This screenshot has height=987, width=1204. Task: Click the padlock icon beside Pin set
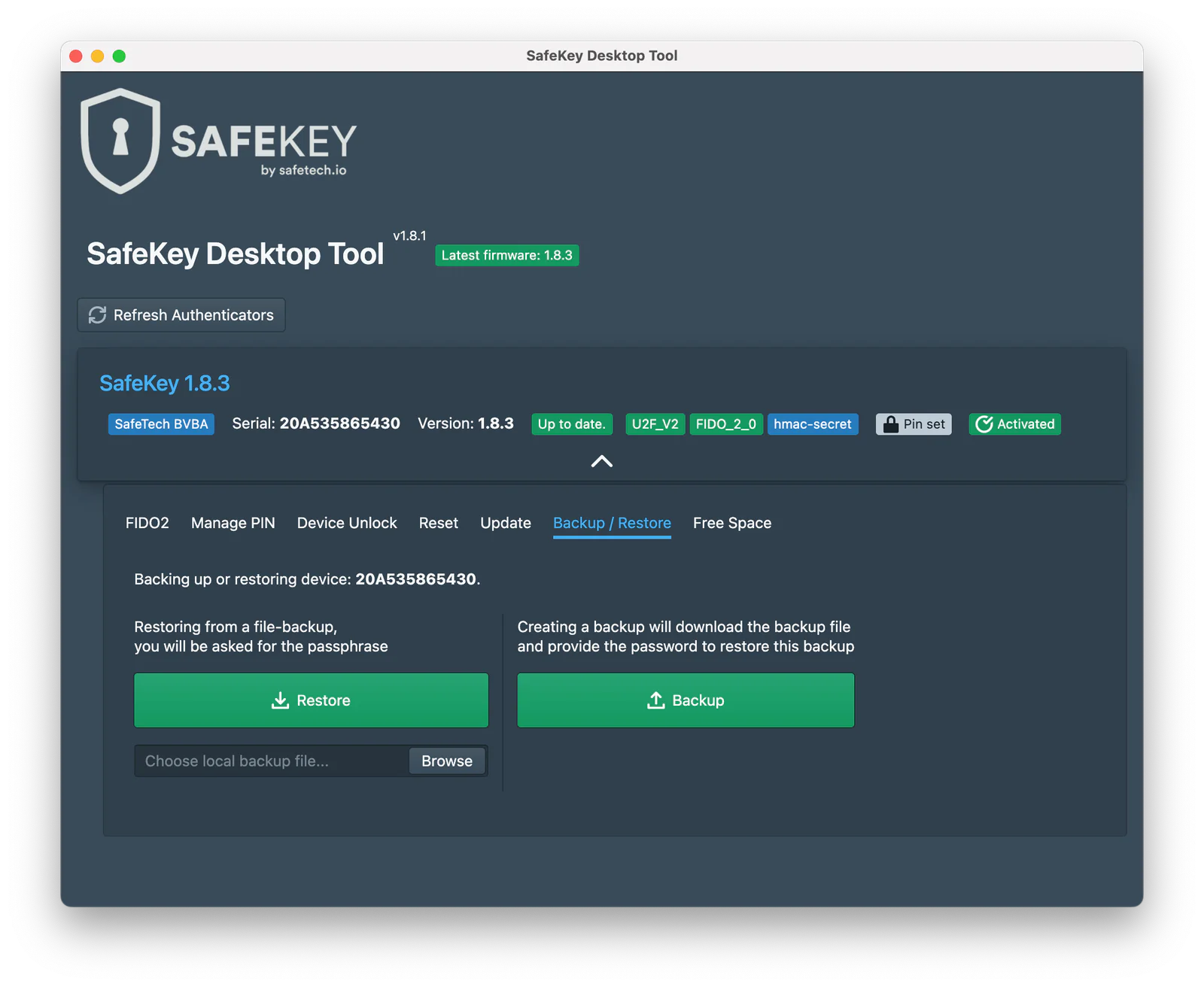(891, 424)
